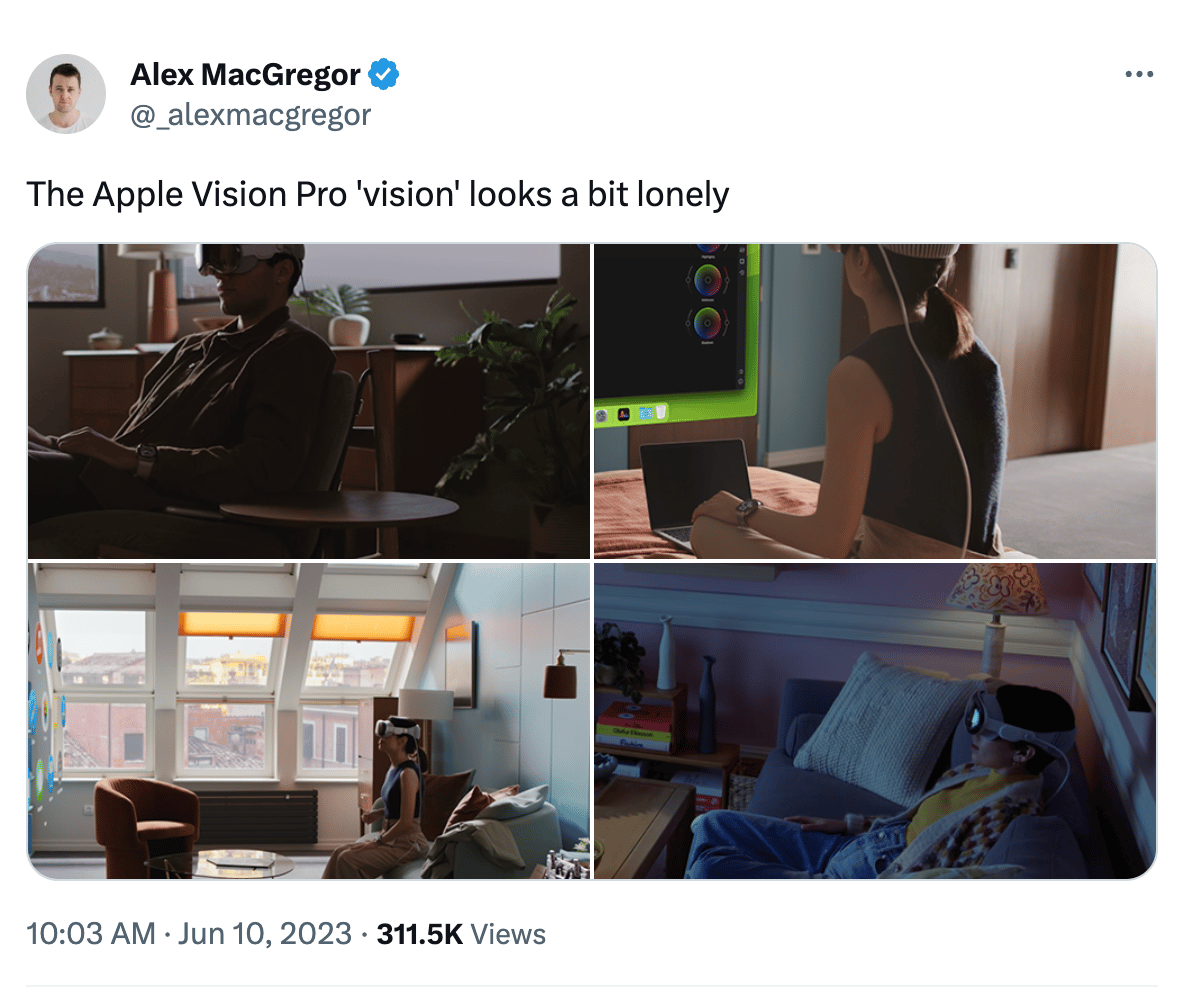Image resolution: width=1186 pixels, height=992 pixels.
Task: Open Alex MacGregor's round profile avatar
Action: tap(66, 94)
